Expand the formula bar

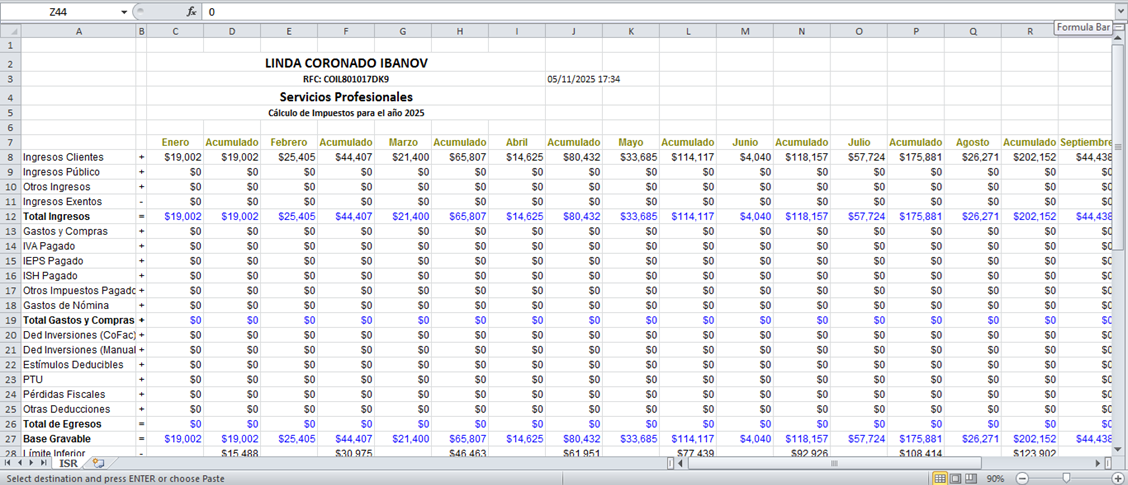point(1120,12)
